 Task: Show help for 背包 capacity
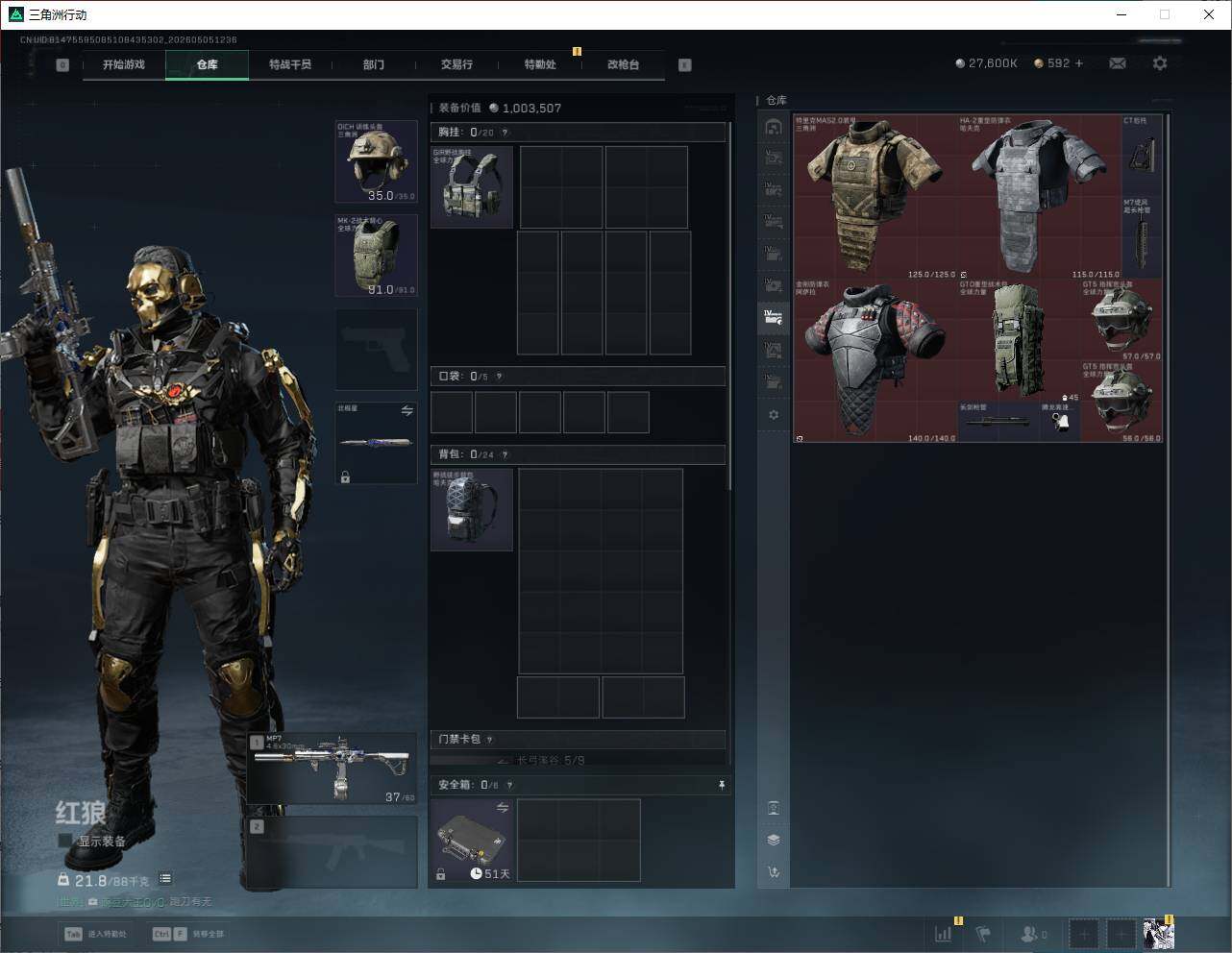click(x=505, y=454)
